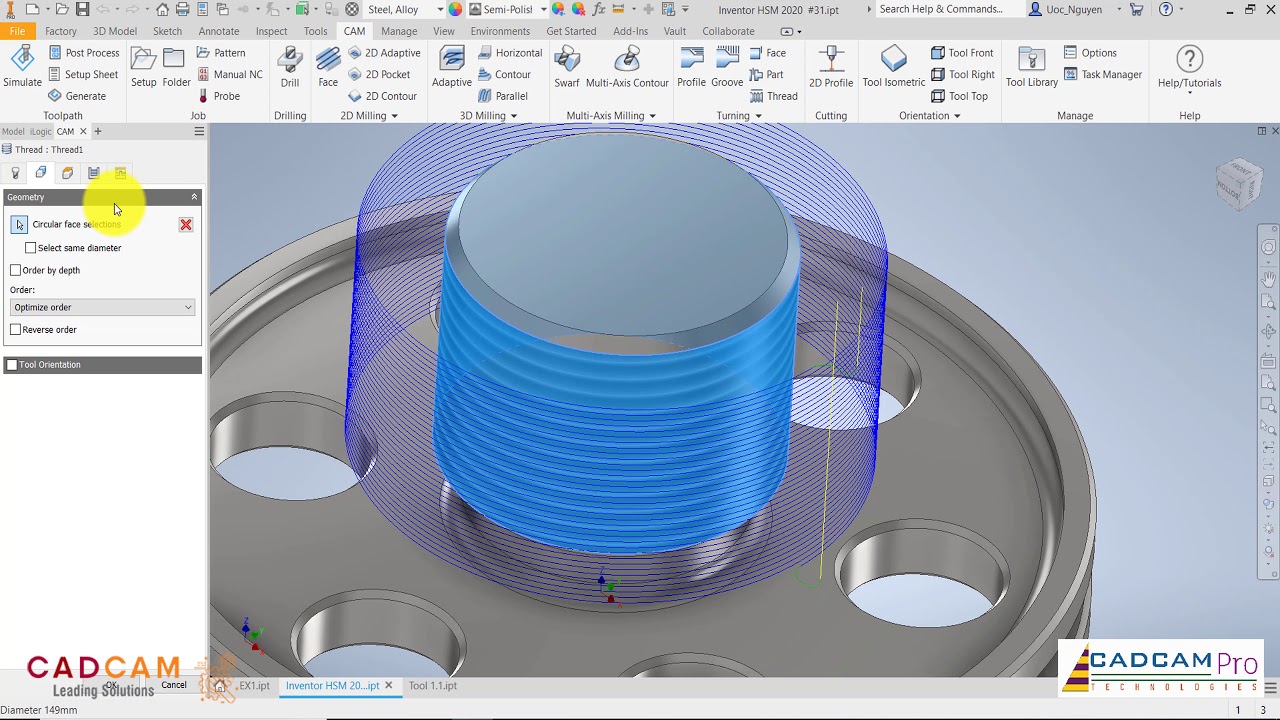Open the Task Manager
Screen dimensions: 1280x720
(1103, 75)
